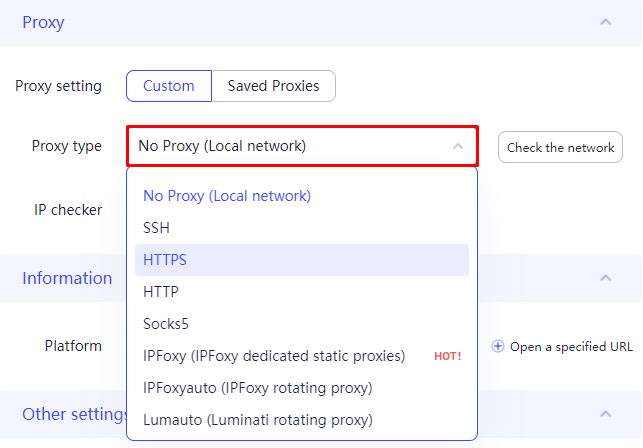Collapse the Other settings section chevron
The height and width of the screenshot is (448, 643).
click(x=606, y=414)
